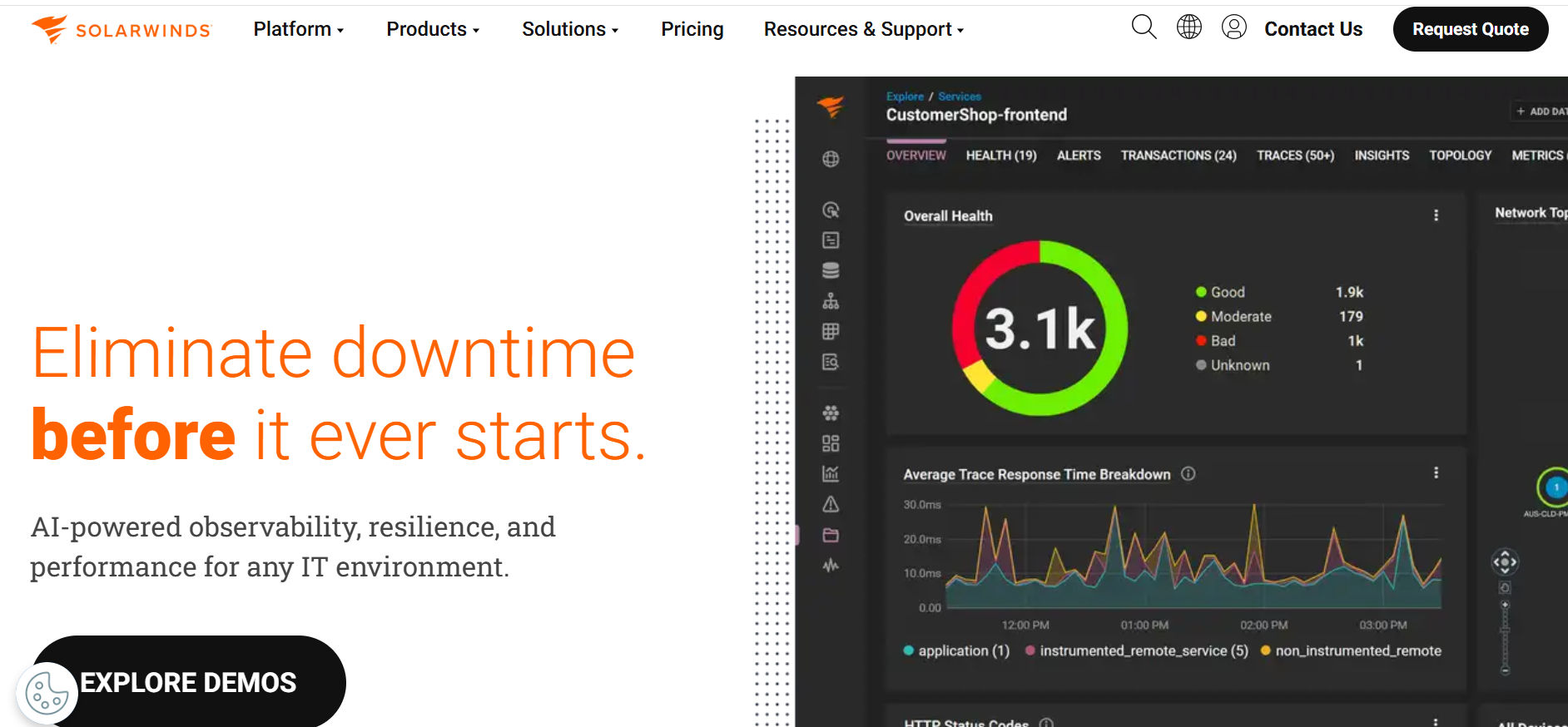Expand the Solutions menu
Image resolution: width=1568 pixels, height=727 pixels.
[570, 29]
